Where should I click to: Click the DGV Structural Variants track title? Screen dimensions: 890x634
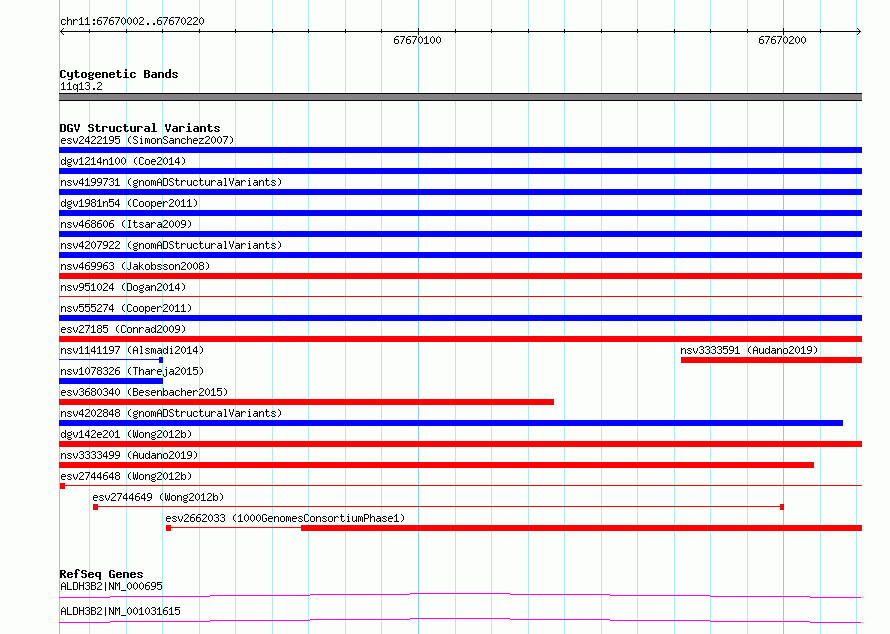pos(140,128)
